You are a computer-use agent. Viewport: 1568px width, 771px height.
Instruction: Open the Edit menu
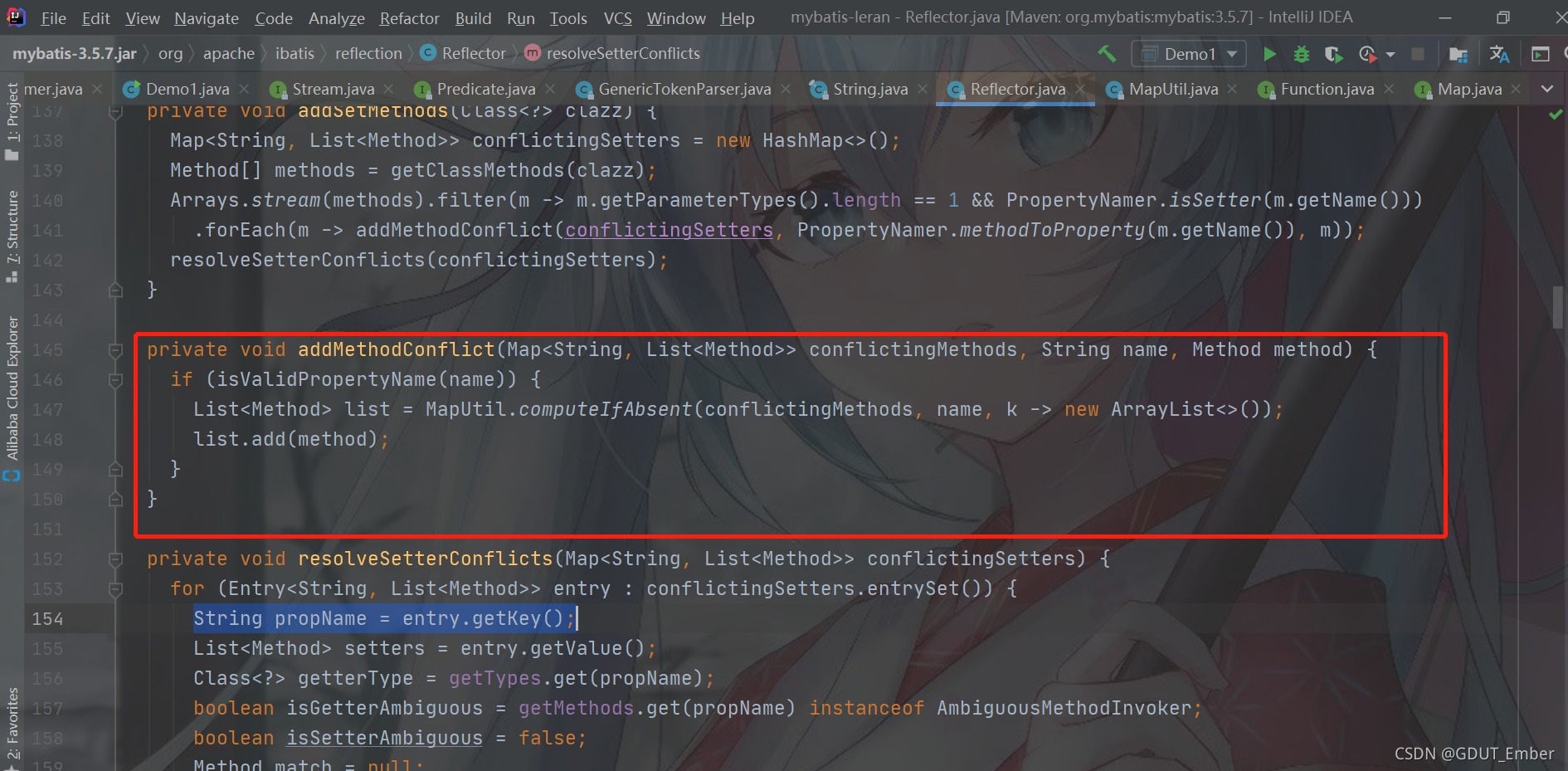(95, 18)
